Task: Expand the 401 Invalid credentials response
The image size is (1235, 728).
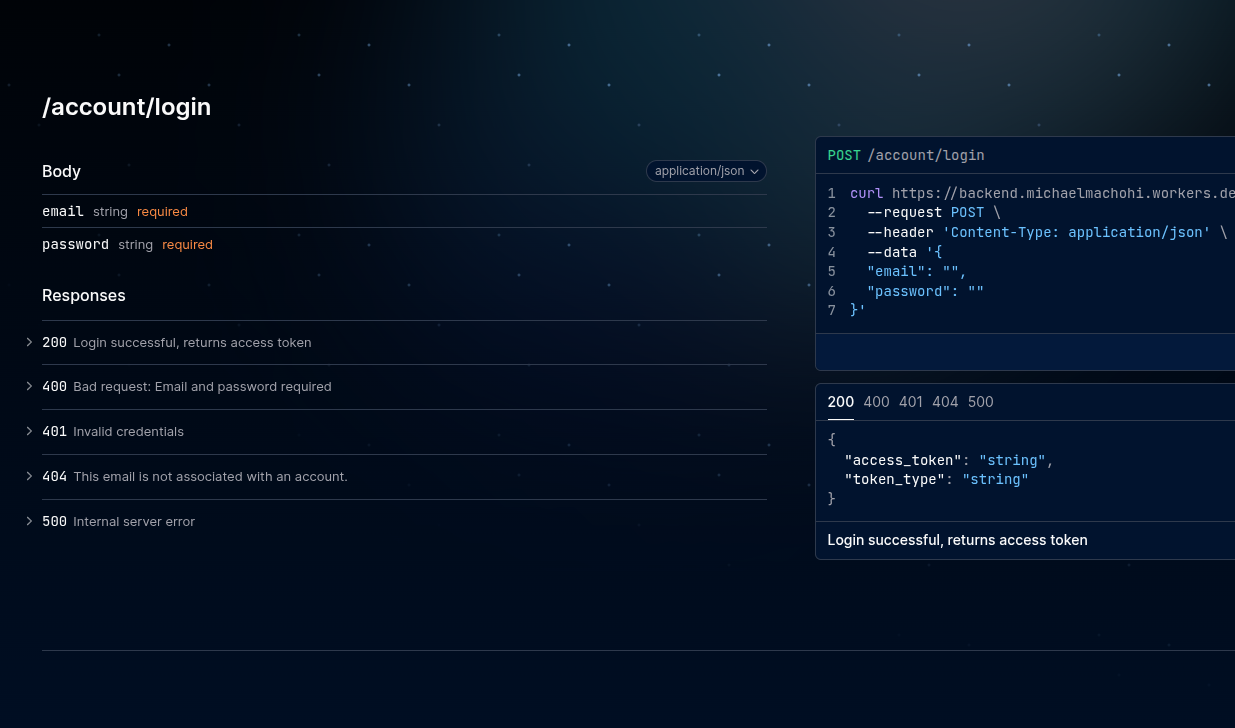Action: coord(112,432)
